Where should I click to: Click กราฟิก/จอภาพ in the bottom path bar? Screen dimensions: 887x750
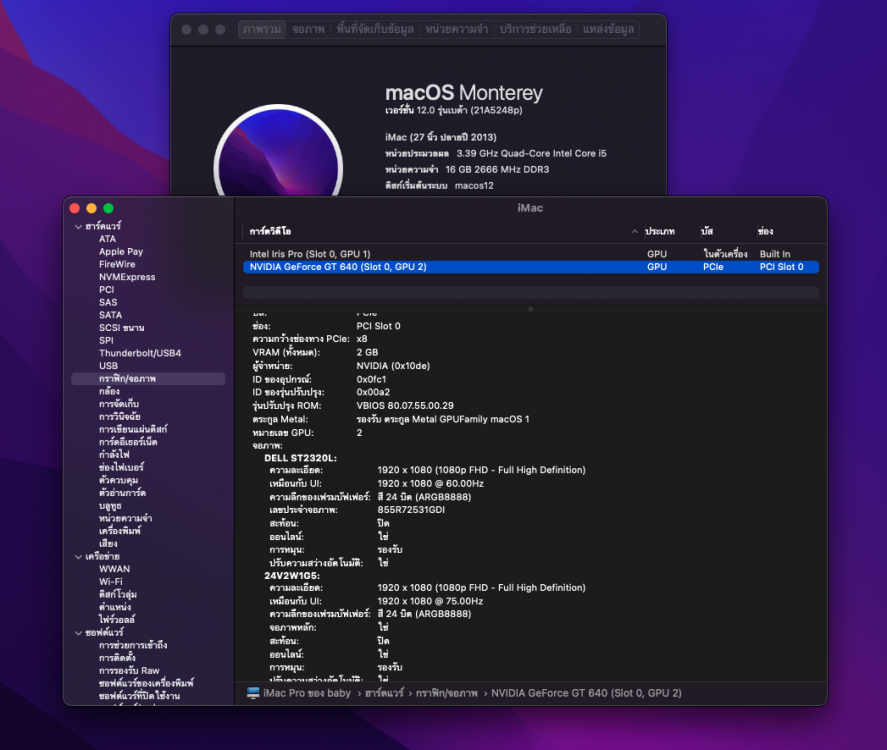click(x=447, y=693)
